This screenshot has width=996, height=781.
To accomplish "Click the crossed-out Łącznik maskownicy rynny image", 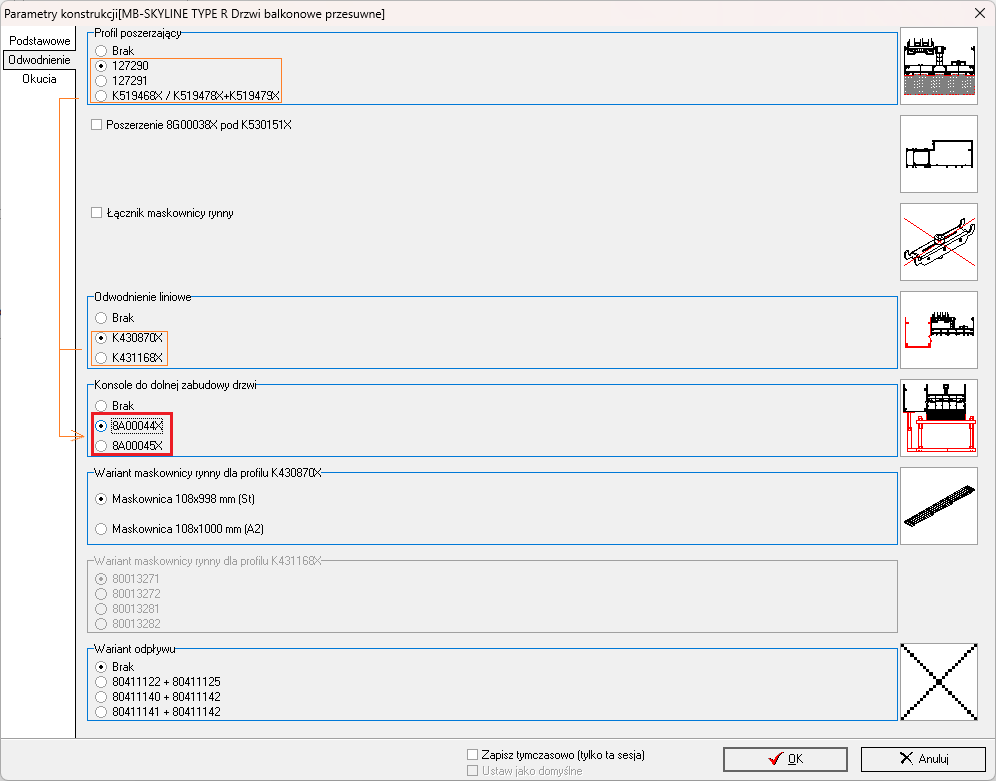I will point(938,242).
